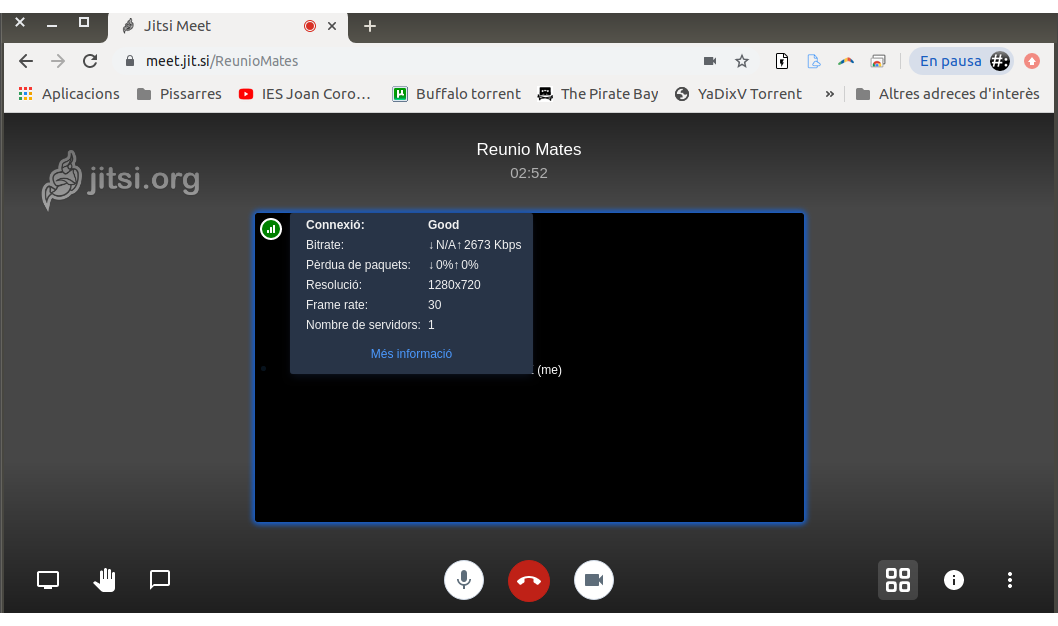This screenshot has width=1058, height=626.
Task: Open meeting info with the i icon
Action: point(954,580)
